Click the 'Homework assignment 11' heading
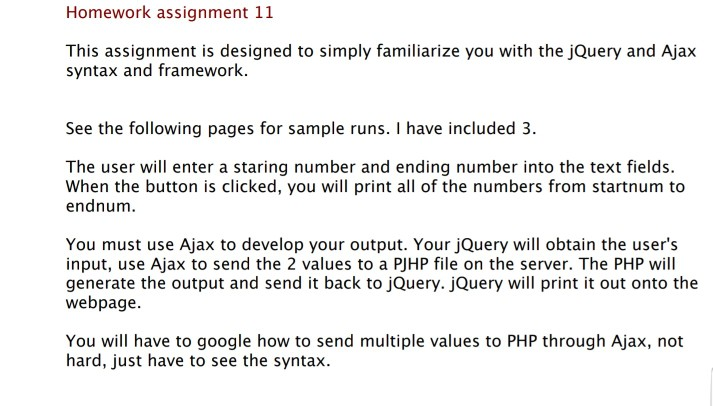Screen dimensions: 713x406 click(x=170, y=13)
